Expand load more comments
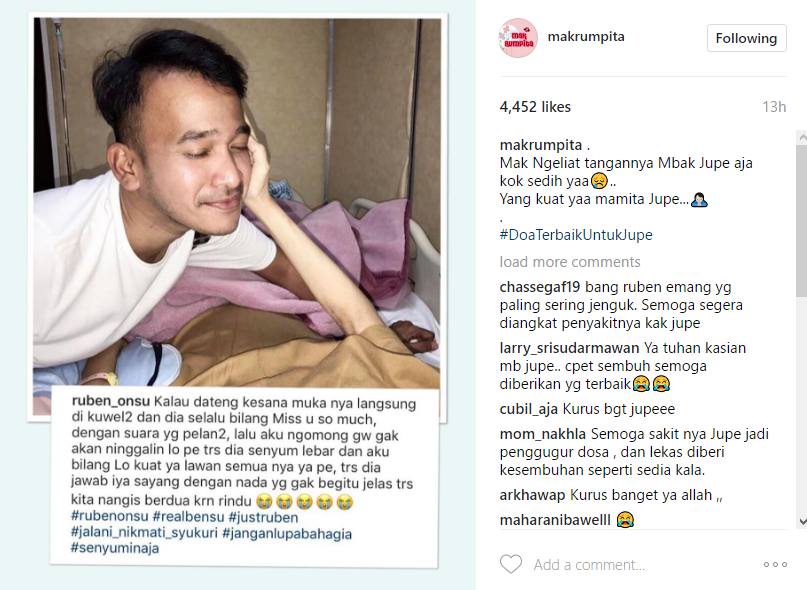The width and height of the screenshot is (807, 590). click(570, 262)
